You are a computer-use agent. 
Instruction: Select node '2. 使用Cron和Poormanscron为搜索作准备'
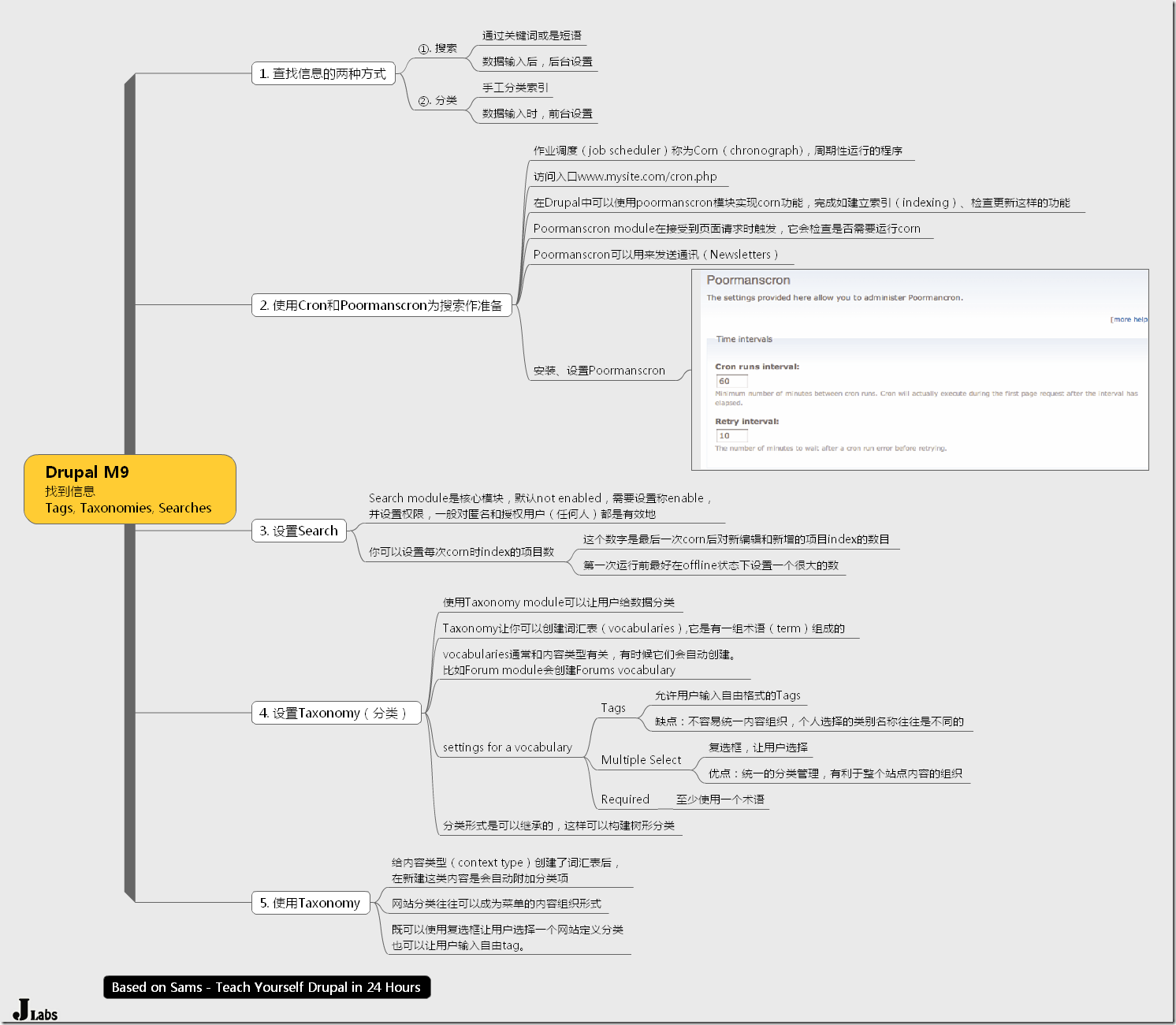point(381,305)
